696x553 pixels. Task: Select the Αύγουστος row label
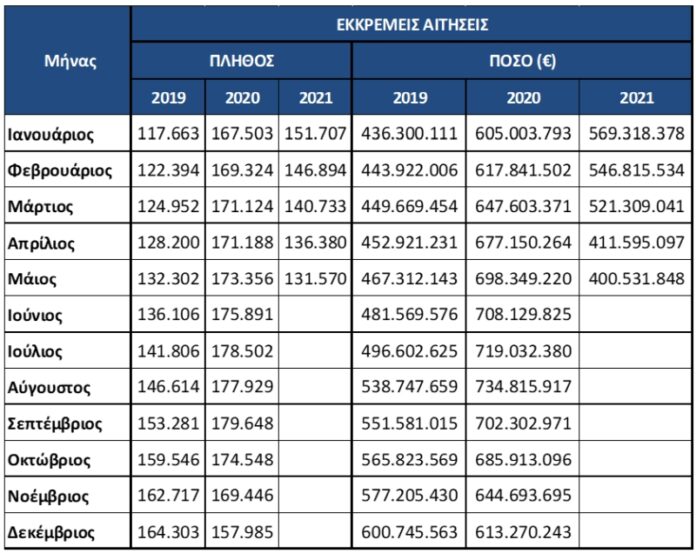49,387
